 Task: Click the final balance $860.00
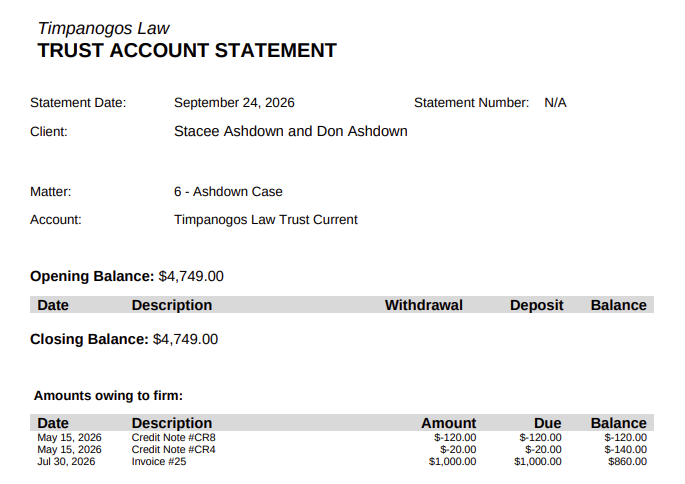pyautogui.click(x=627, y=462)
